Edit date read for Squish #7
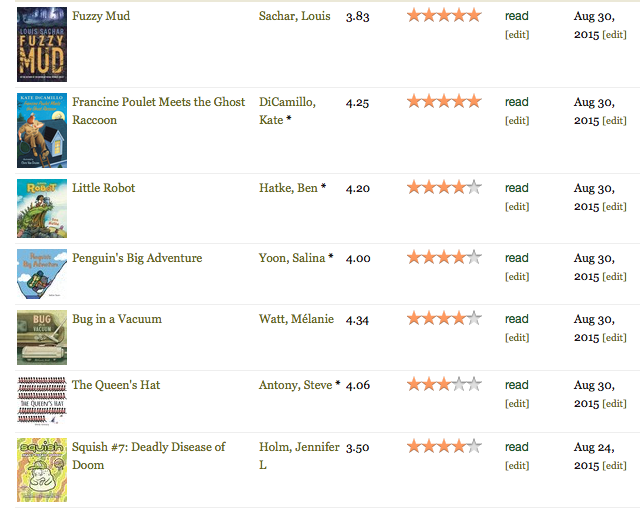Image resolution: width=640 pixels, height=512 pixels. [x=614, y=465]
